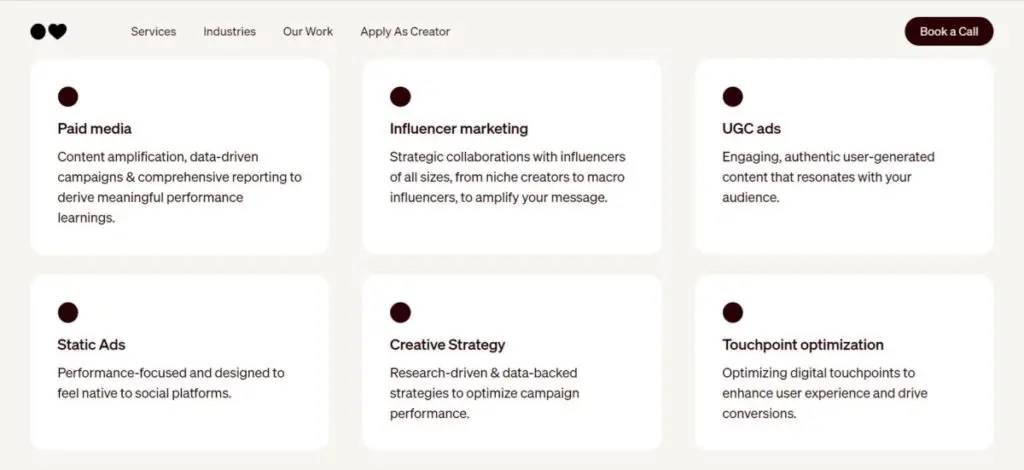Click the Static Ads card title
The width and height of the screenshot is (1024, 470).
tap(91, 345)
